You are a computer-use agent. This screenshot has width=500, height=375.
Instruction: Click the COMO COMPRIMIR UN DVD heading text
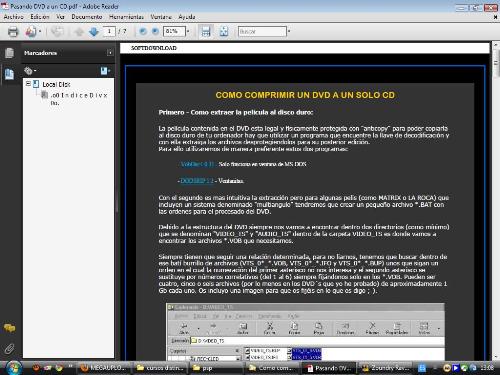coord(305,95)
